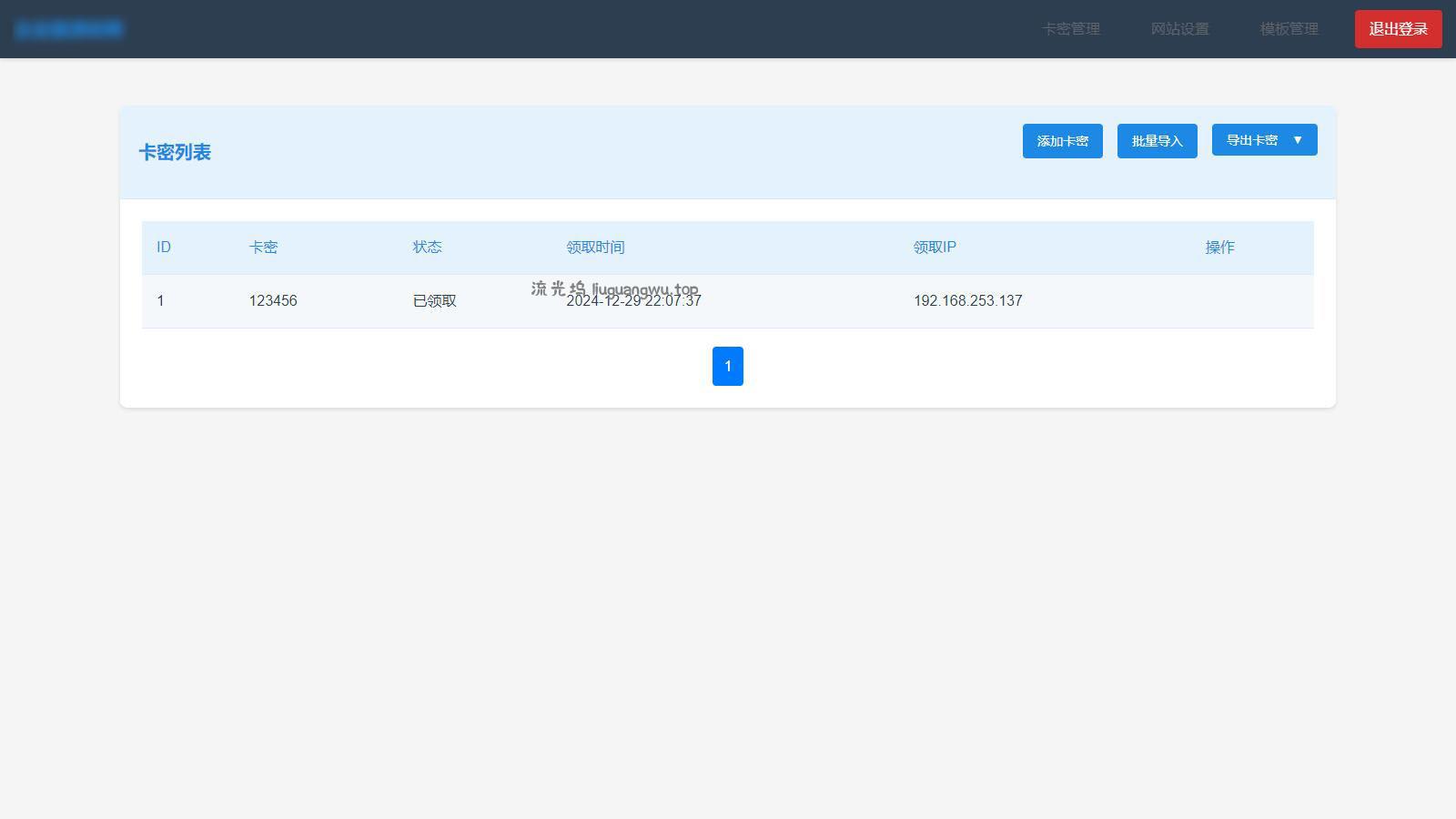
Task: Click the ID column header
Action: pyautogui.click(x=164, y=248)
